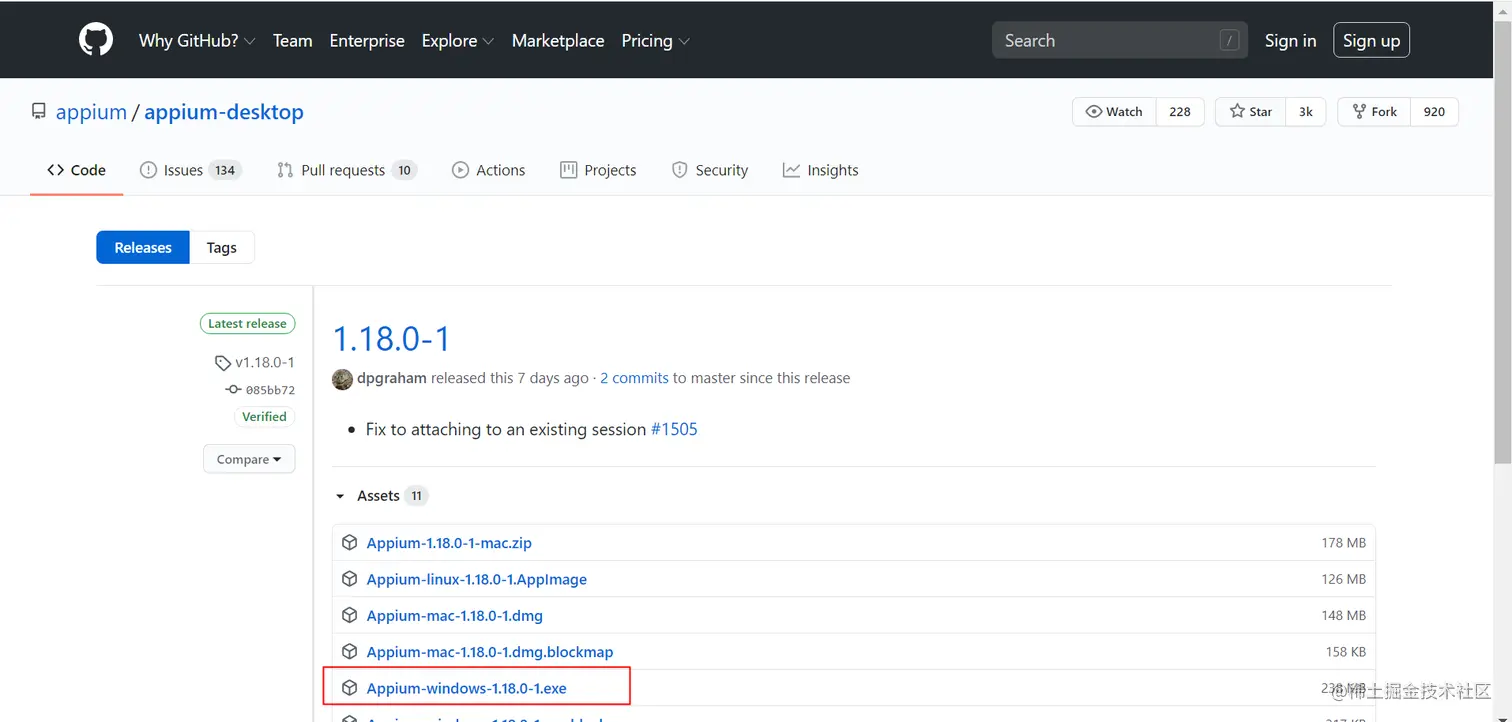Open the Projects tab

point(598,170)
